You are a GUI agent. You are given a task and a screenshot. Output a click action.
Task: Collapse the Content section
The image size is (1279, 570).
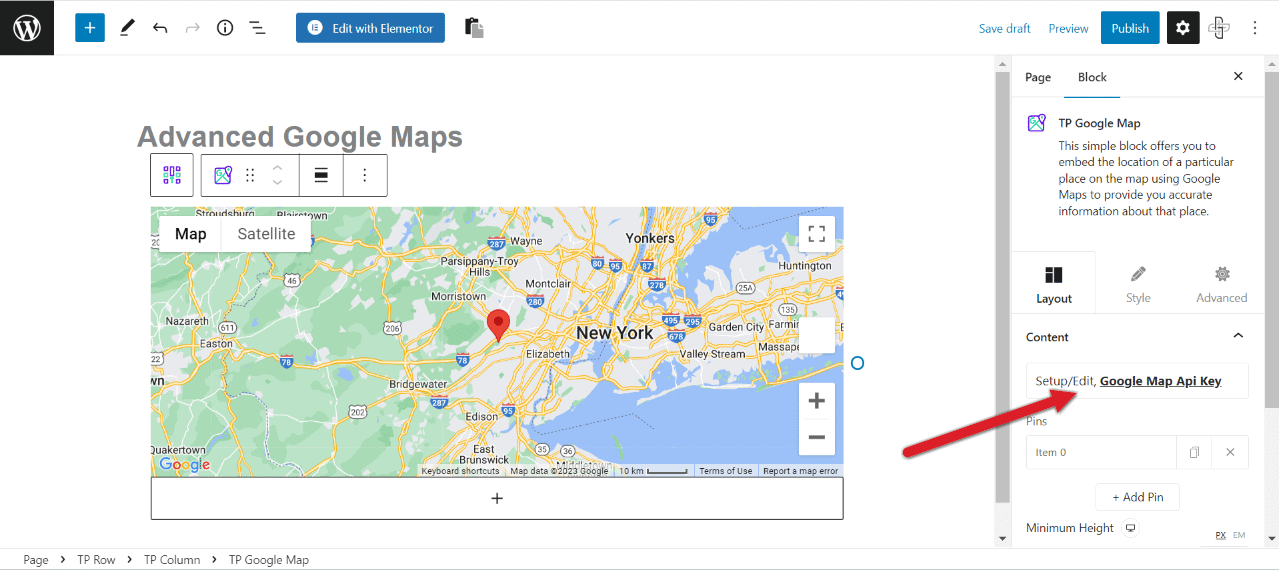1138,337
